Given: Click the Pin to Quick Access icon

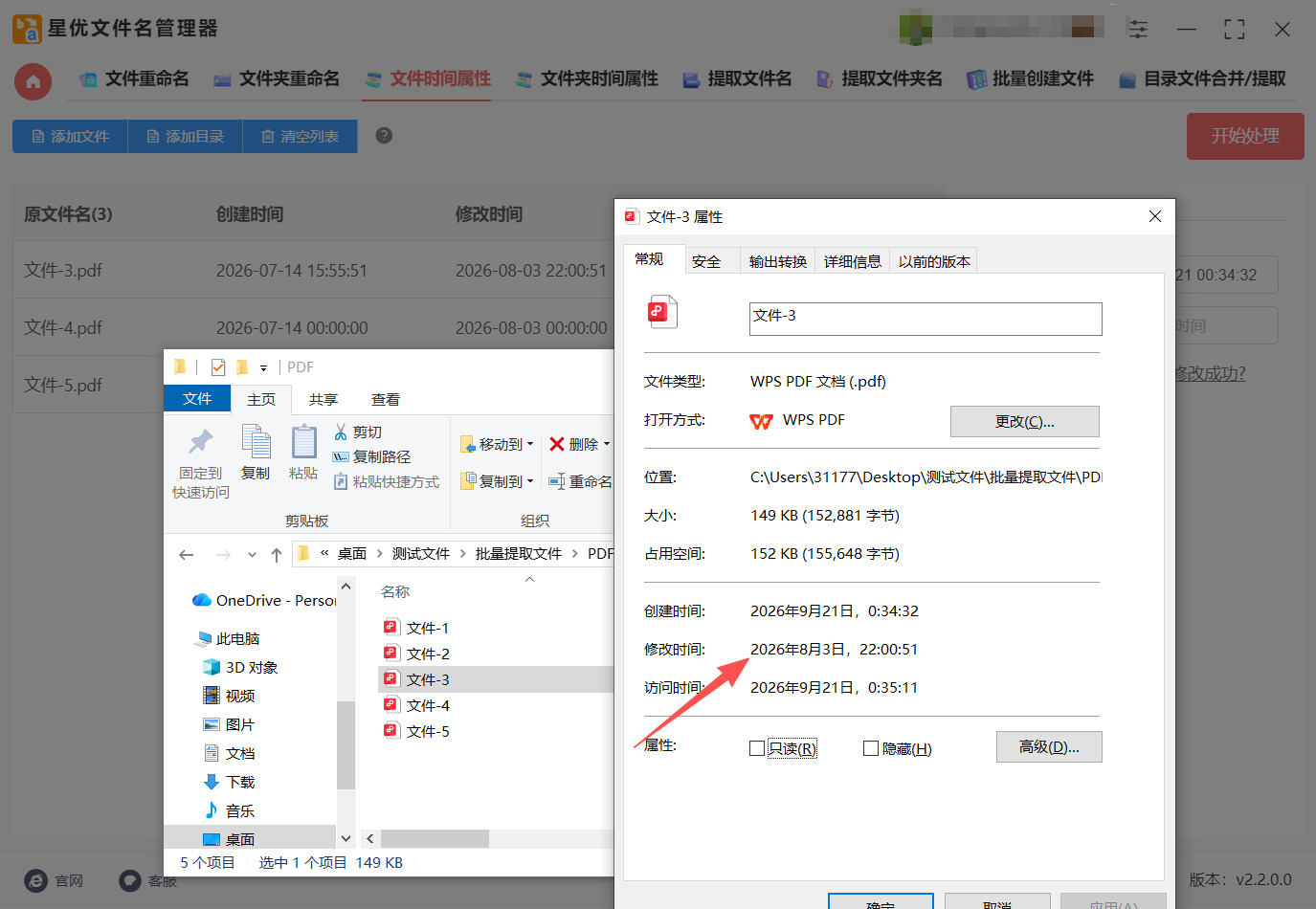Looking at the screenshot, I should point(200,442).
